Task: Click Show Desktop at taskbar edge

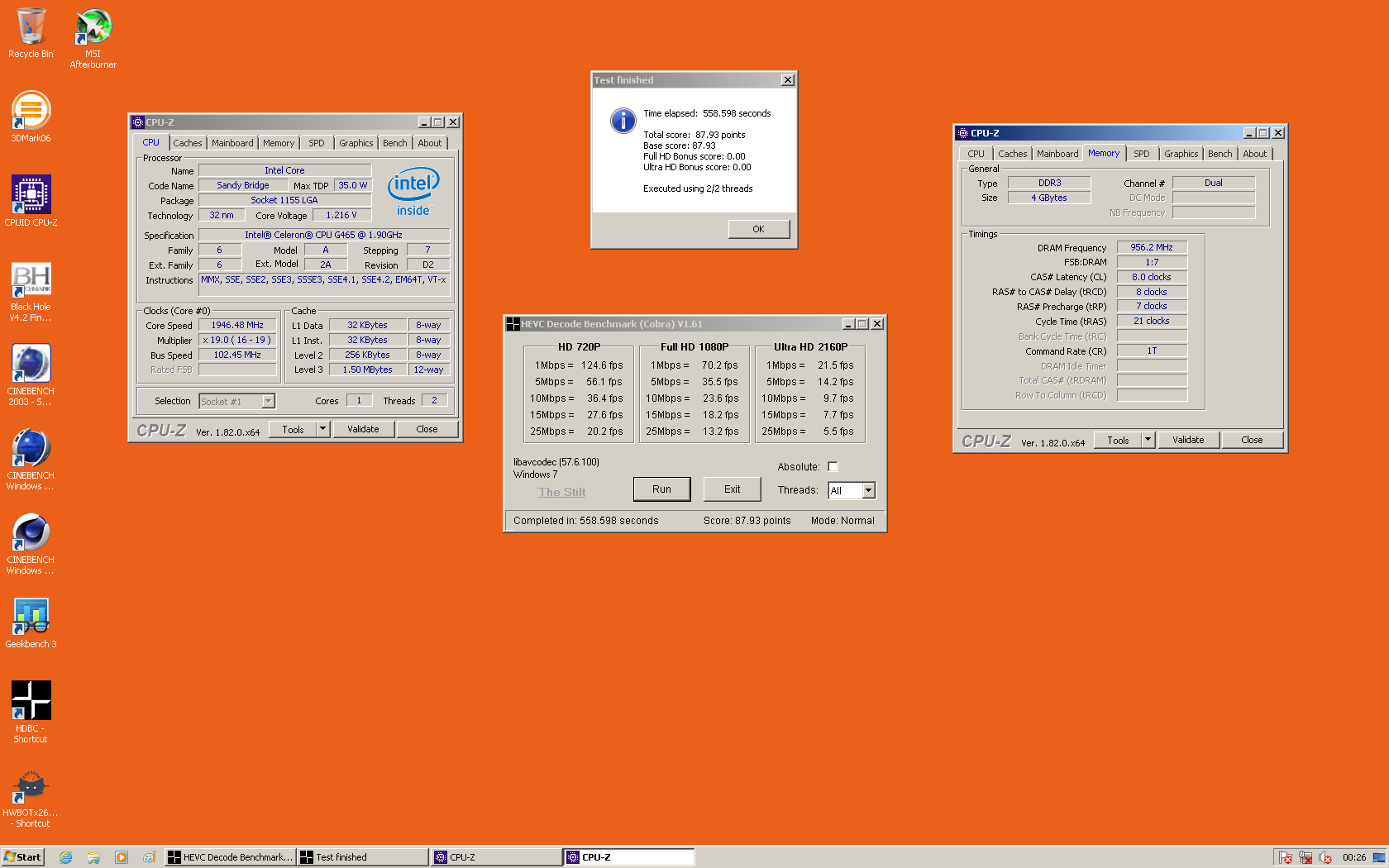Action: click(x=1379, y=857)
